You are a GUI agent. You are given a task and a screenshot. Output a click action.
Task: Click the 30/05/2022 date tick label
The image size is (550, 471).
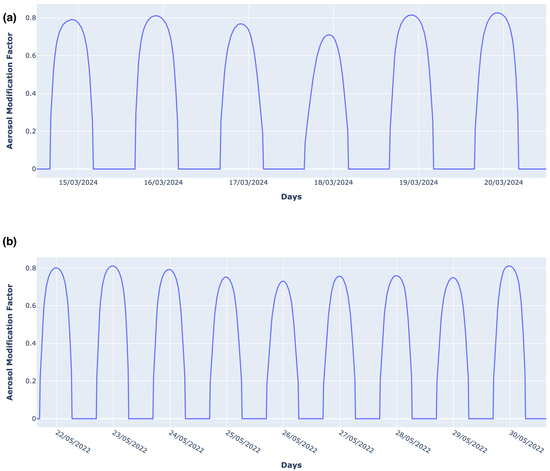click(x=527, y=442)
